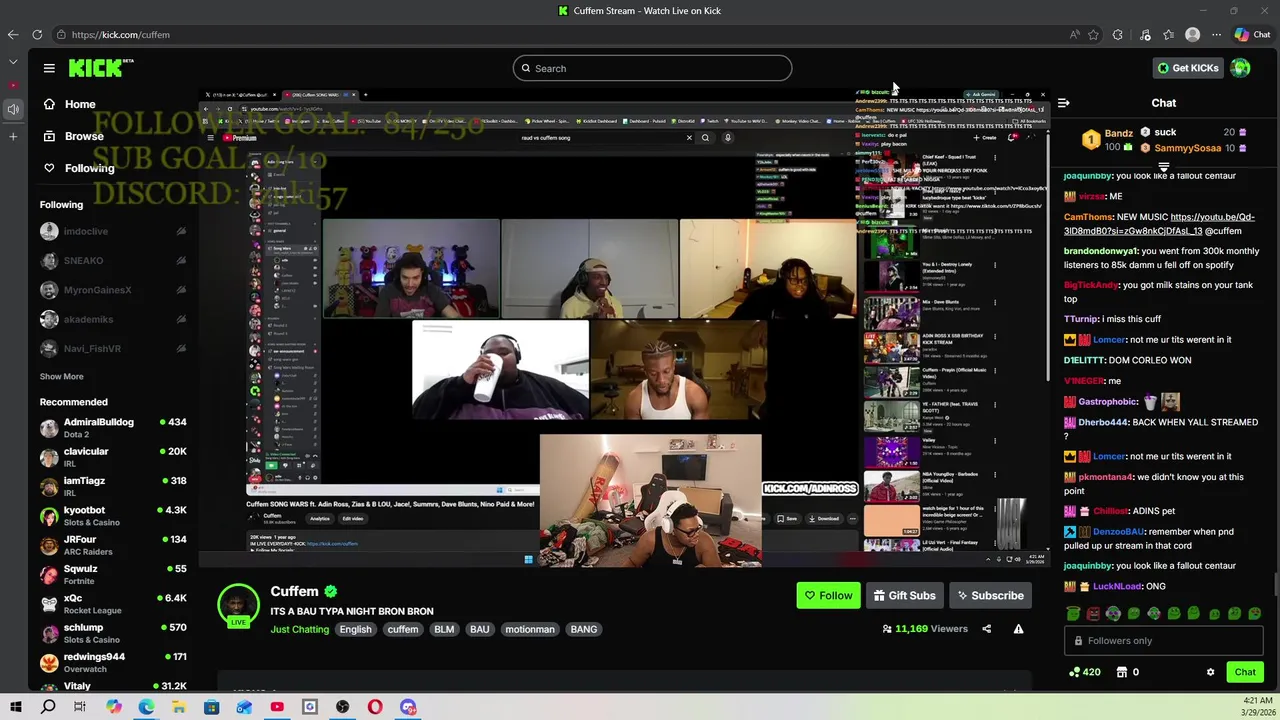Go to Home in Kick sidebar
The height and width of the screenshot is (720, 1280).
pyautogui.click(x=69, y=104)
